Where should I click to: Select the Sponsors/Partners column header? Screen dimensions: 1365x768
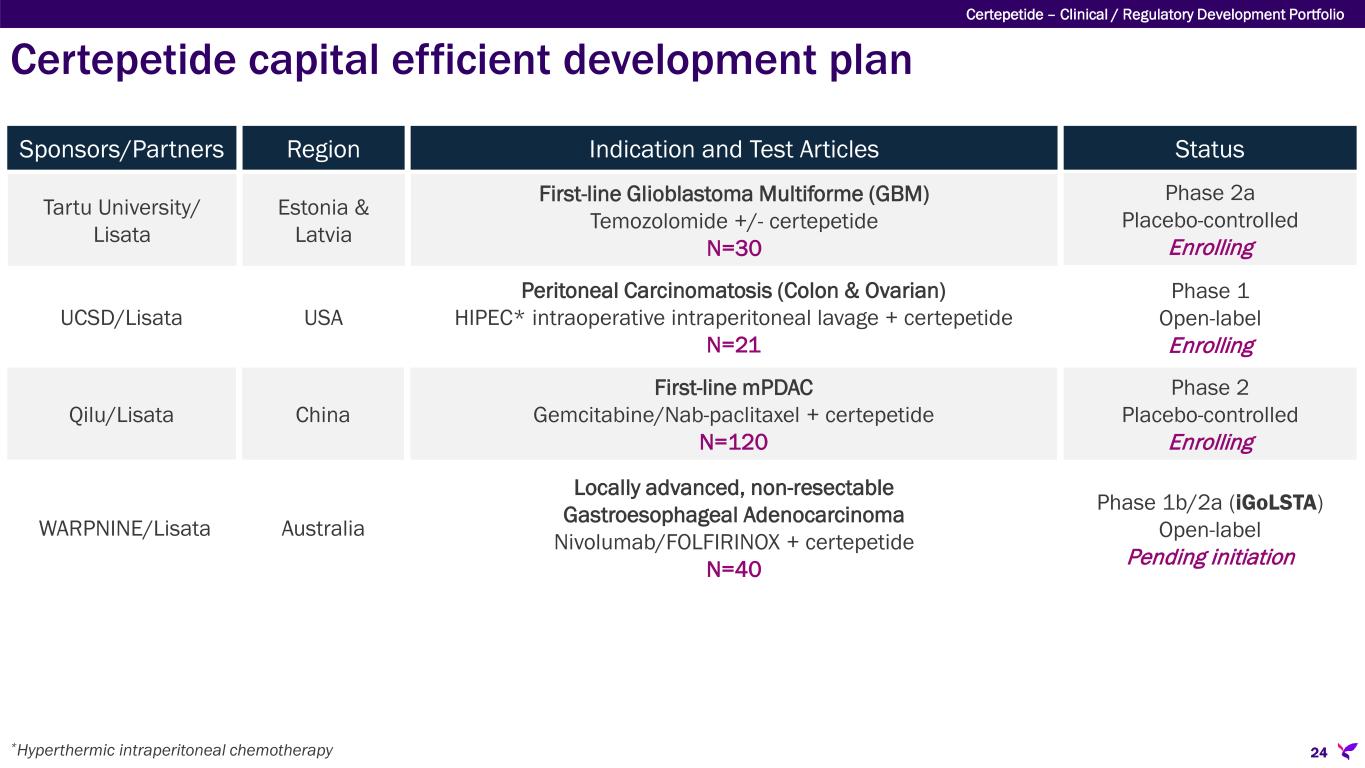point(121,149)
